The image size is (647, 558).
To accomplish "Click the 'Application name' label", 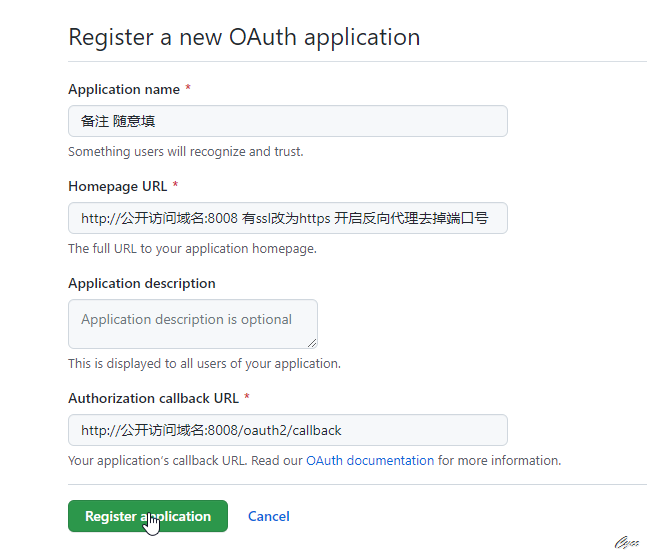I will coord(124,89).
